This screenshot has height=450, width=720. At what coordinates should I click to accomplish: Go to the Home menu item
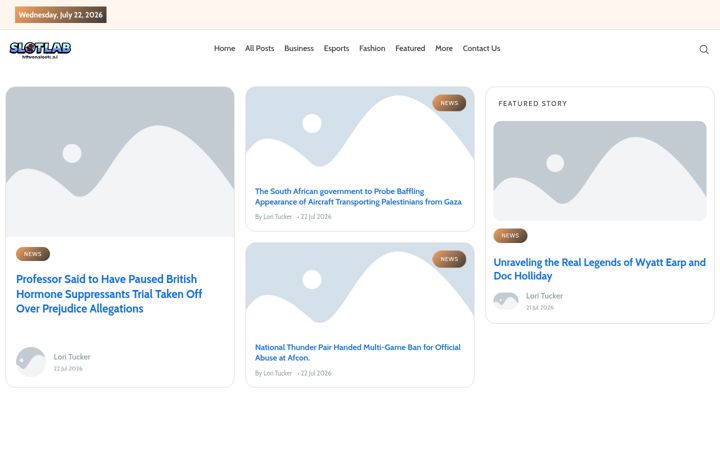pos(225,48)
